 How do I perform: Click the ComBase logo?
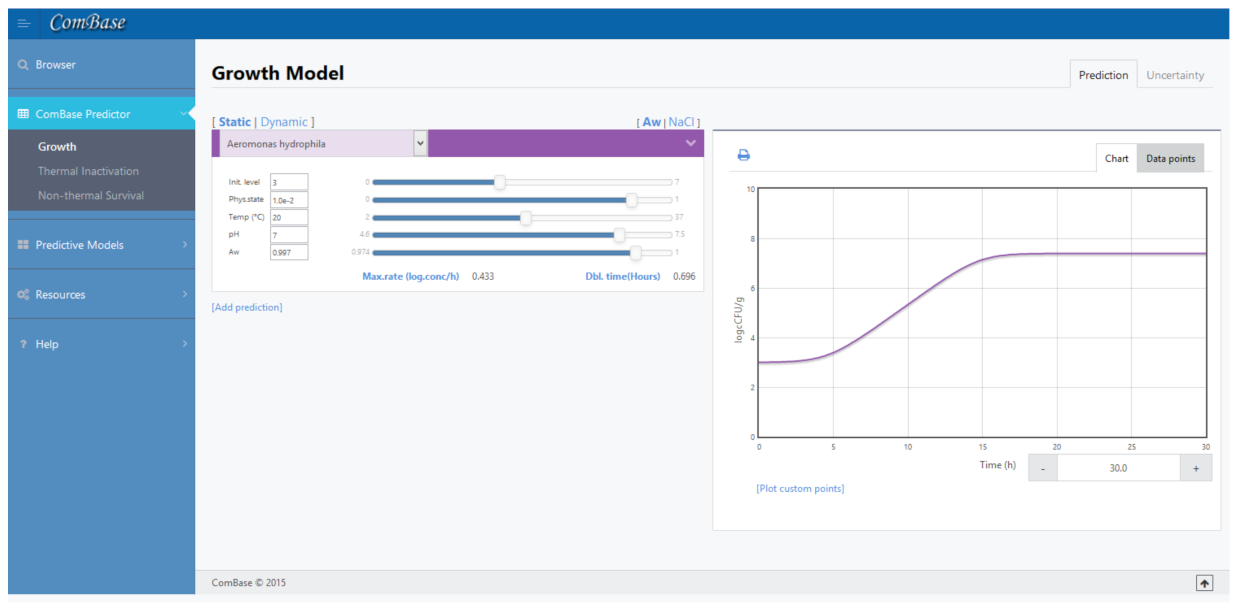(x=87, y=23)
